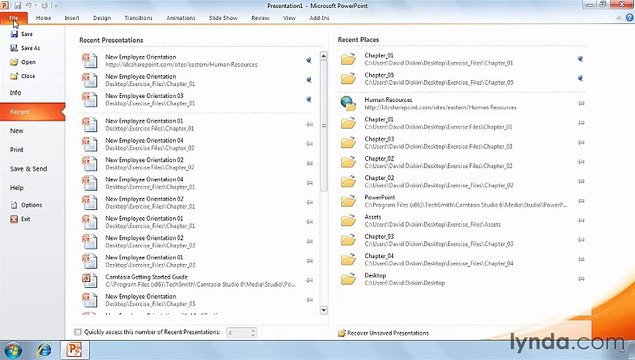Viewport: 635px width, 360px height.
Task: Enable Quickly access this number of Recent Presentations
Action: (78, 332)
